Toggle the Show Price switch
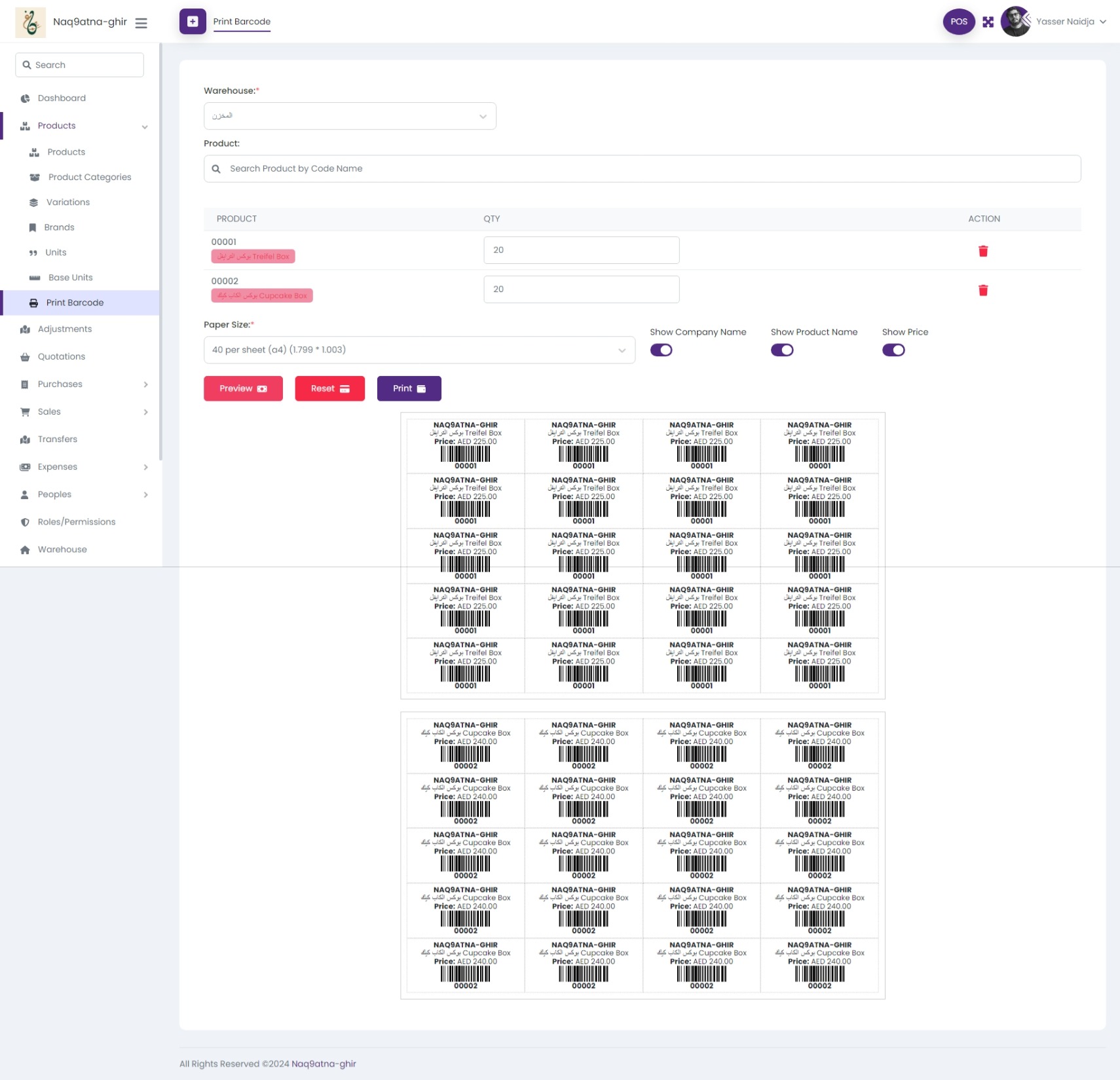 [893, 350]
